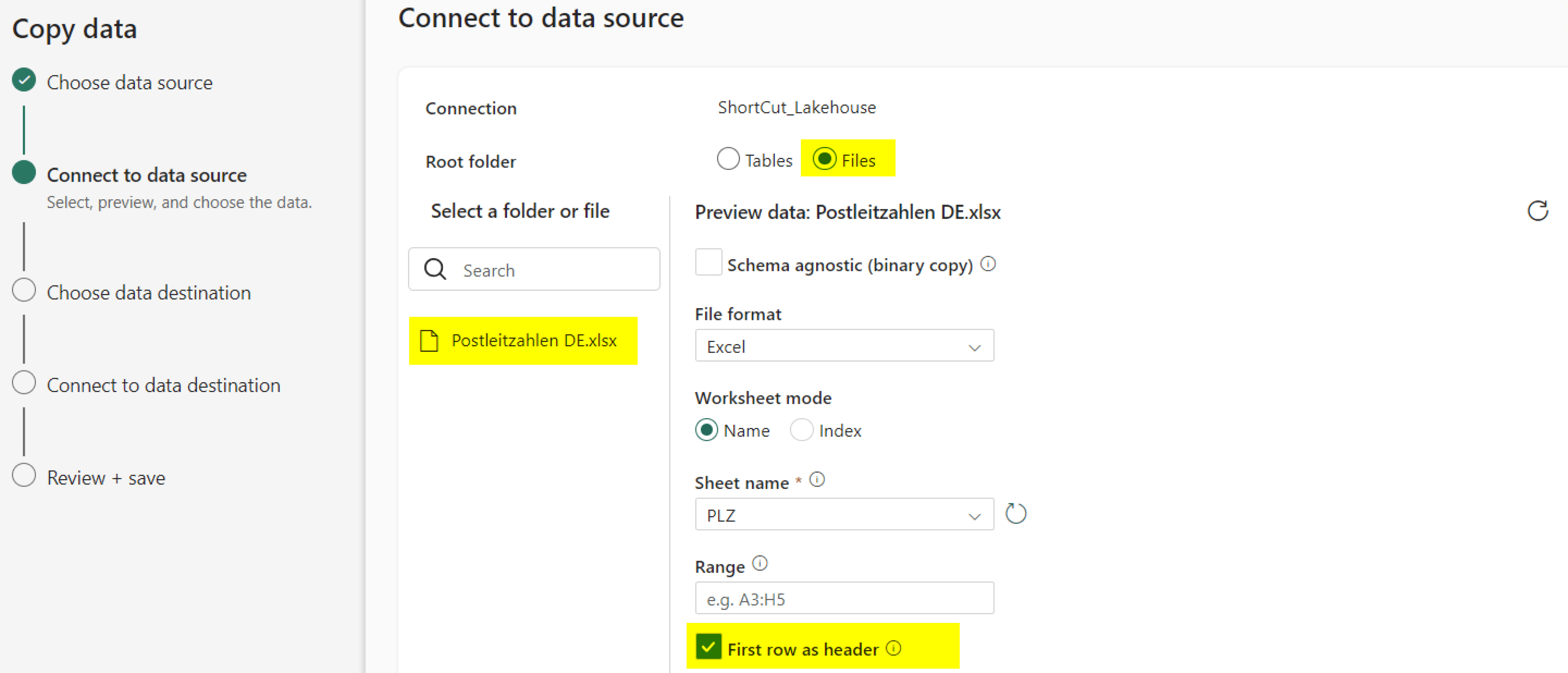The width and height of the screenshot is (1568, 673).
Task: Click the ShortCut_Lakehouse connection name
Action: coord(796,107)
